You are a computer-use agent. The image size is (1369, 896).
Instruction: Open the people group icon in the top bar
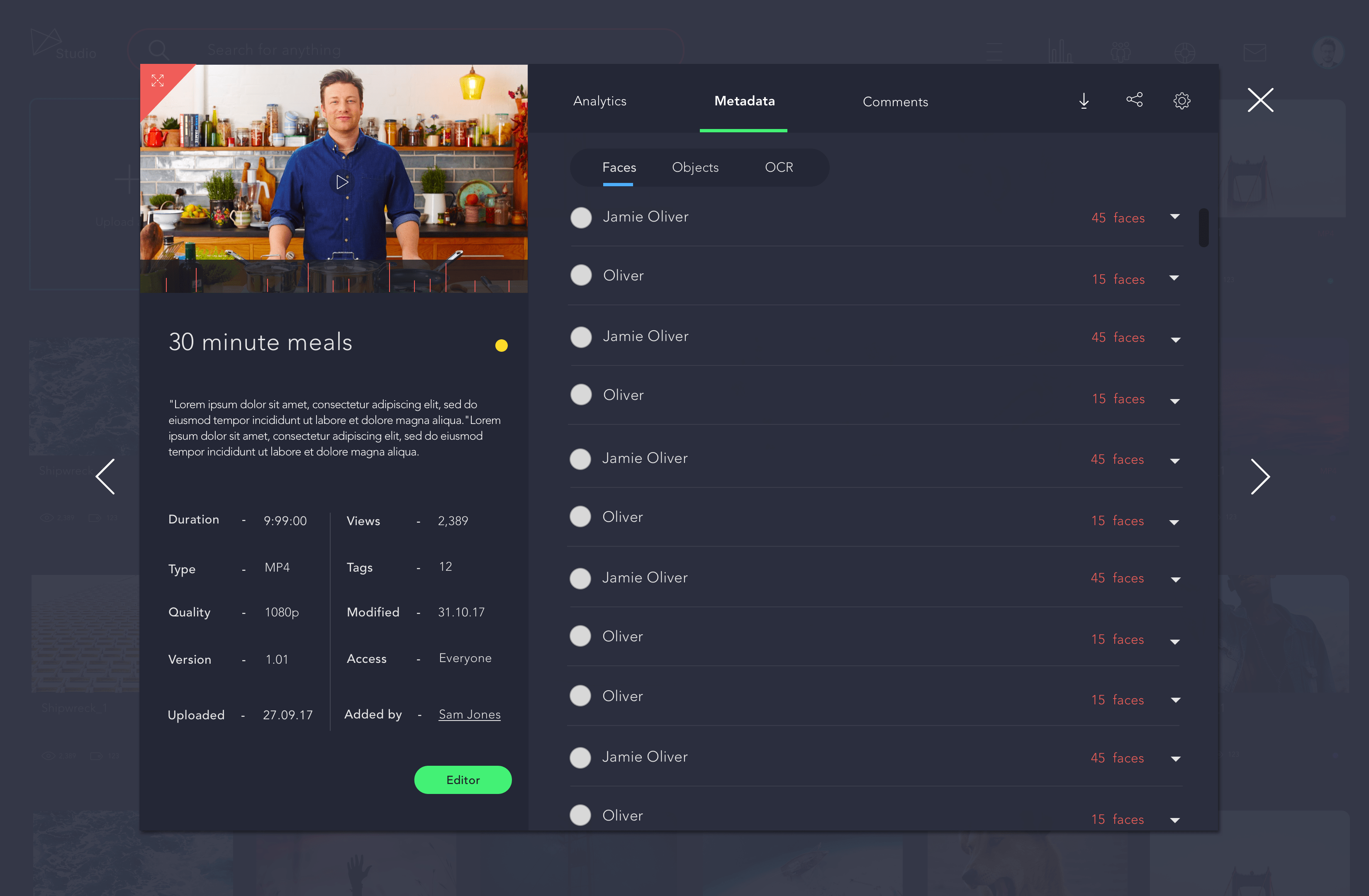[x=1121, y=52]
